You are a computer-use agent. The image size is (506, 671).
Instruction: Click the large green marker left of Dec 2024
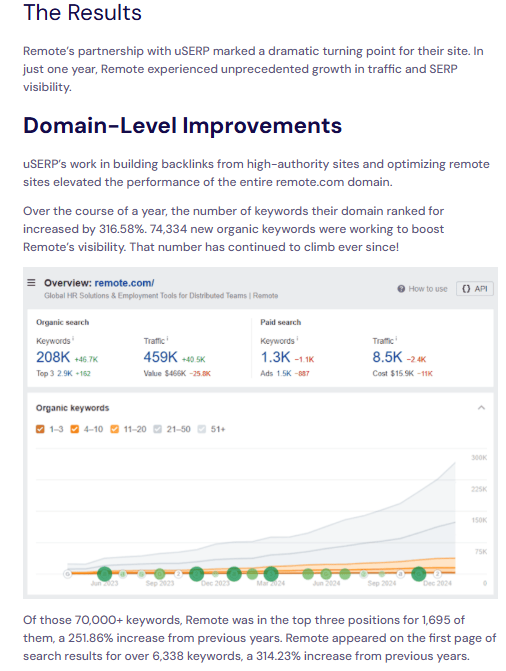[x=419, y=573]
